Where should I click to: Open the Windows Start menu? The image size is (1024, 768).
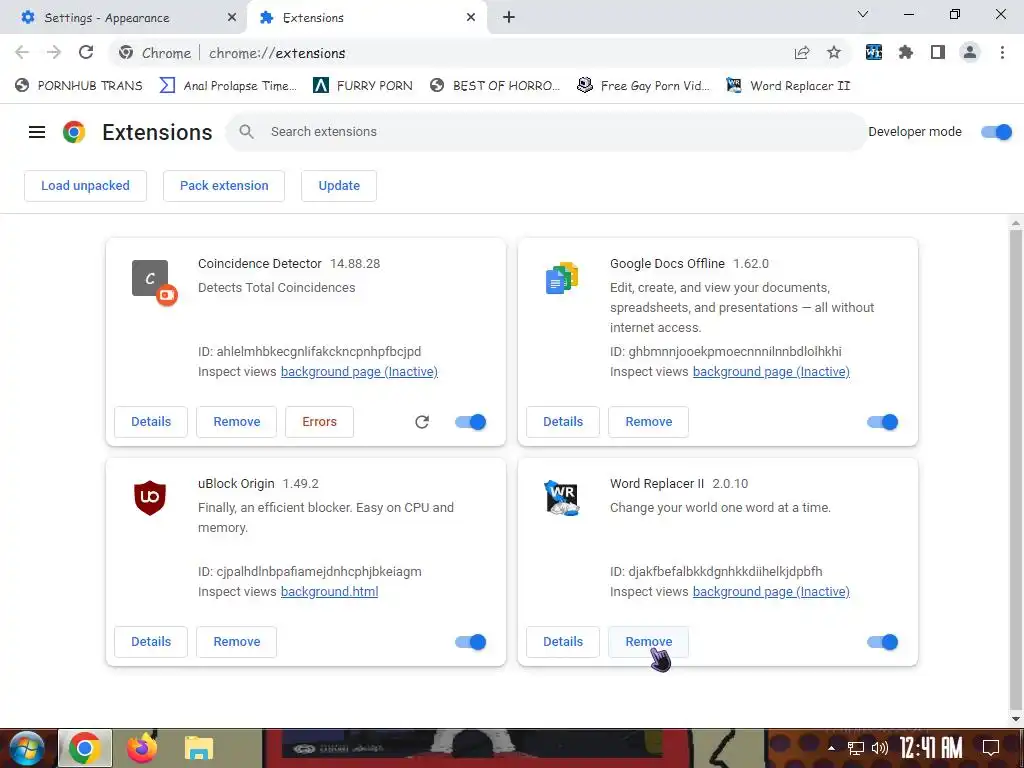(25, 749)
